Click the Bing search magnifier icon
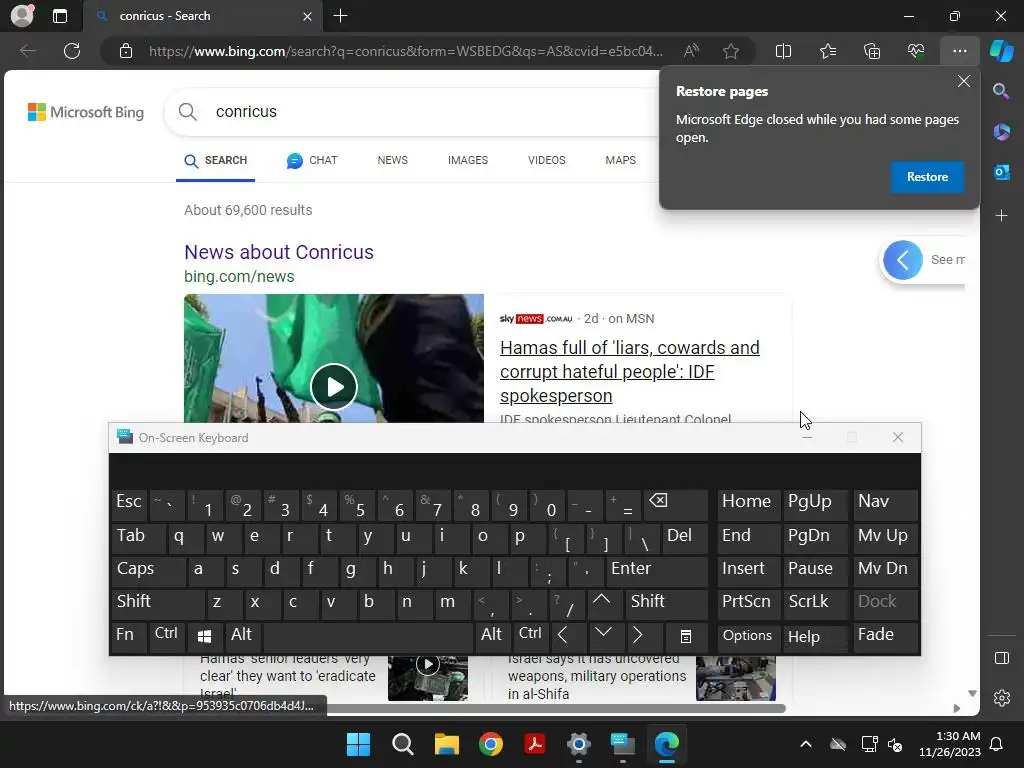 pyautogui.click(x=187, y=112)
